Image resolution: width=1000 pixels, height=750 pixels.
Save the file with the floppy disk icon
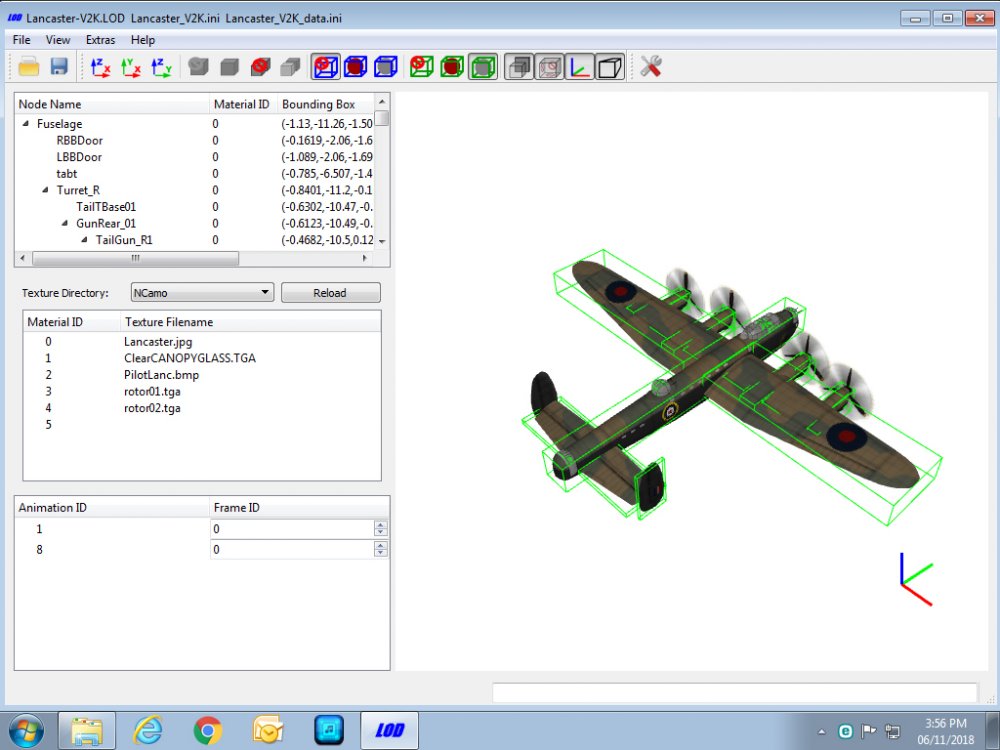(x=59, y=67)
